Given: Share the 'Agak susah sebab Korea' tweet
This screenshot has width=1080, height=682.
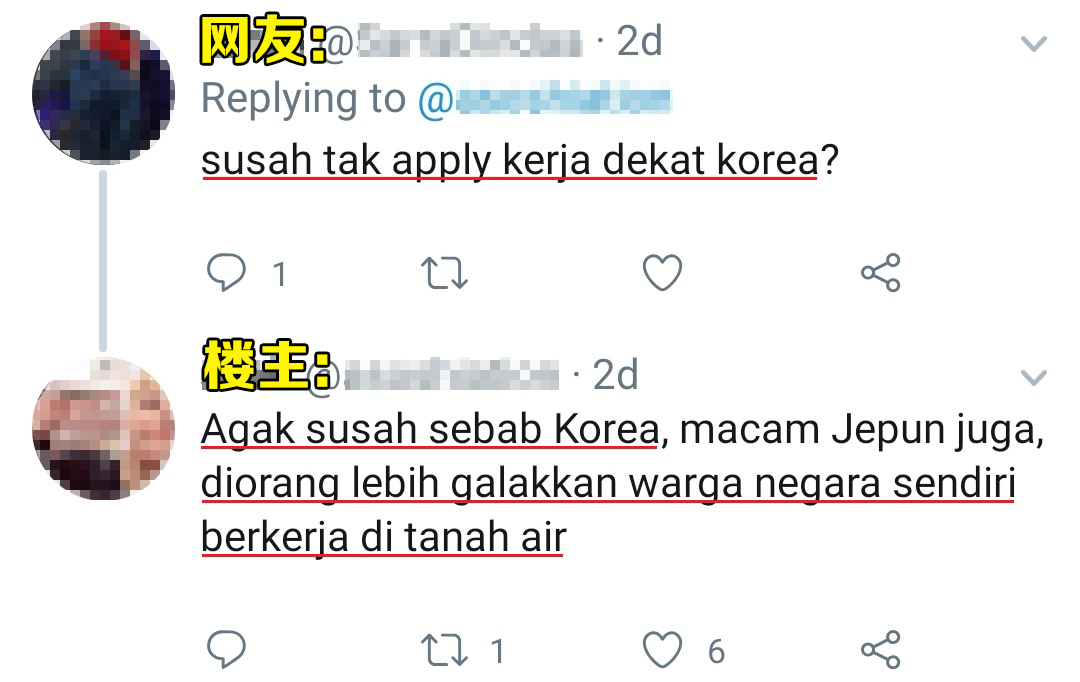Looking at the screenshot, I should point(881,650).
